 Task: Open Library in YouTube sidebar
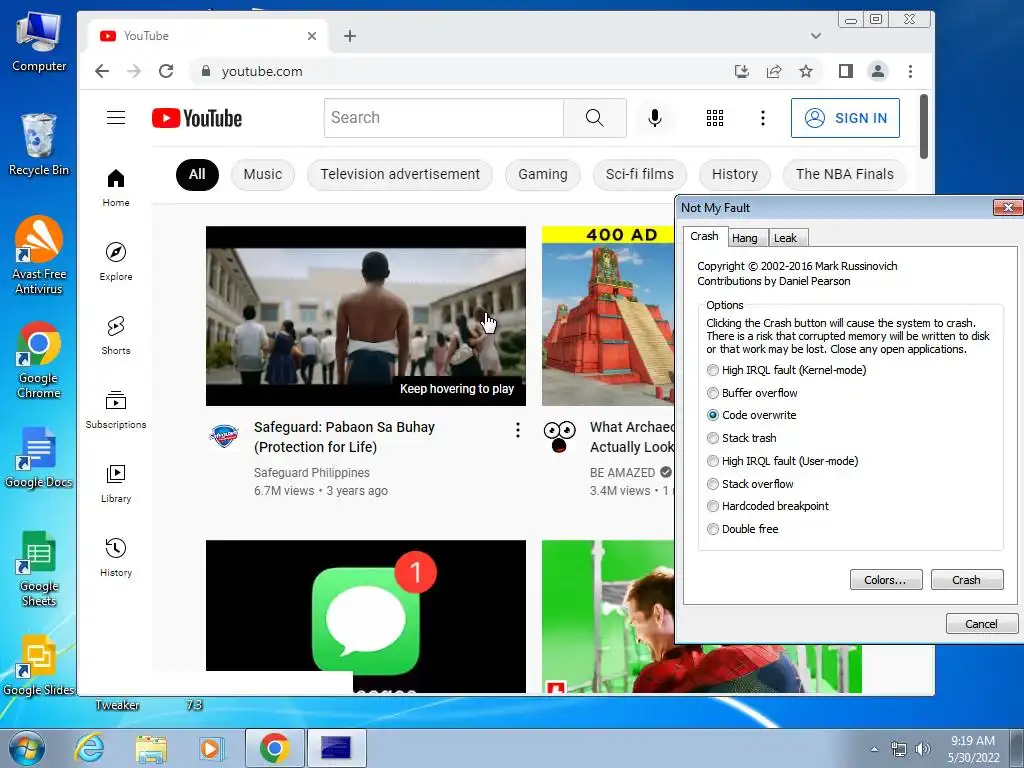(x=116, y=483)
